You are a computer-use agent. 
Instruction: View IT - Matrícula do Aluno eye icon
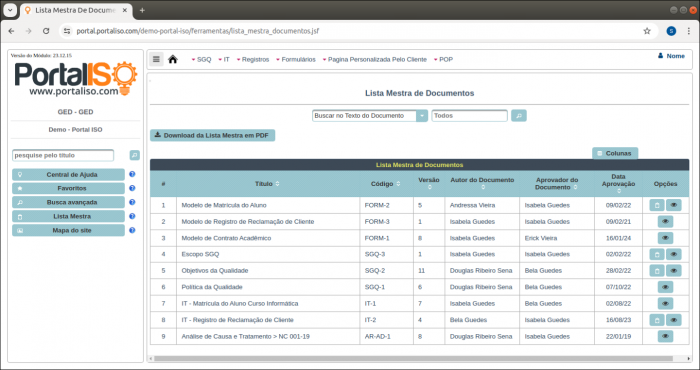(665, 303)
